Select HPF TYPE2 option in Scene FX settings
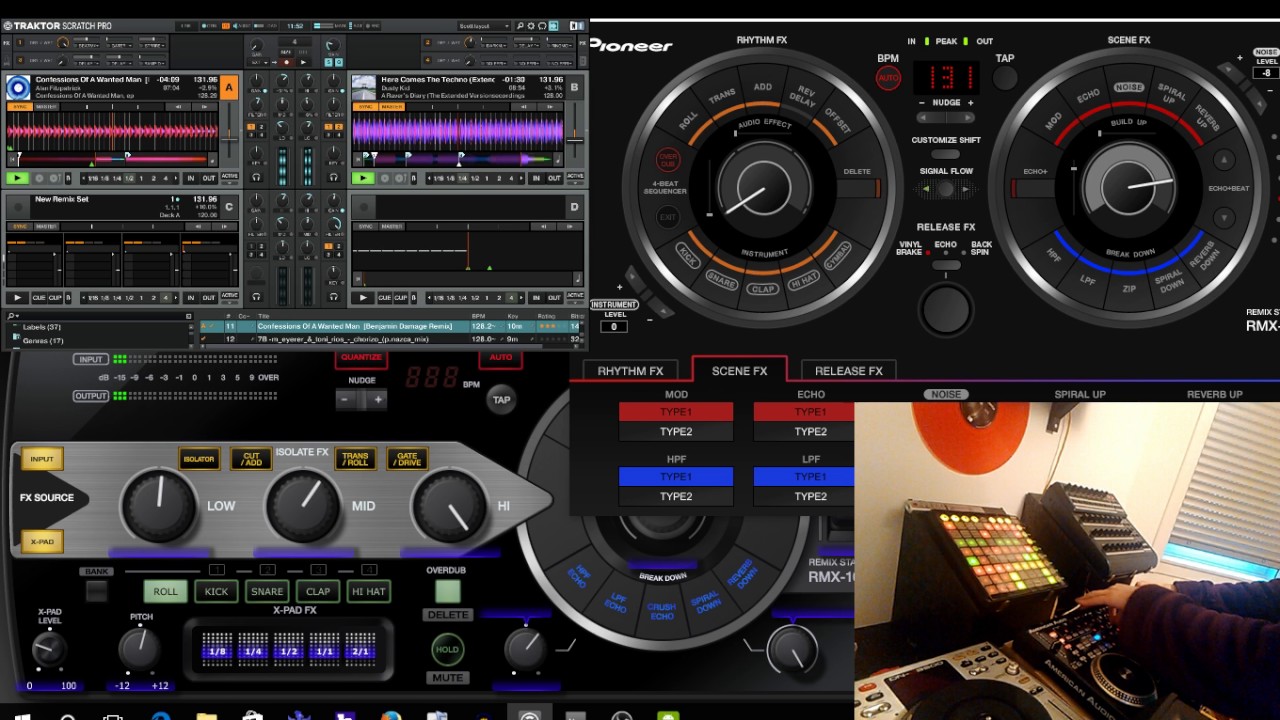 pos(676,496)
